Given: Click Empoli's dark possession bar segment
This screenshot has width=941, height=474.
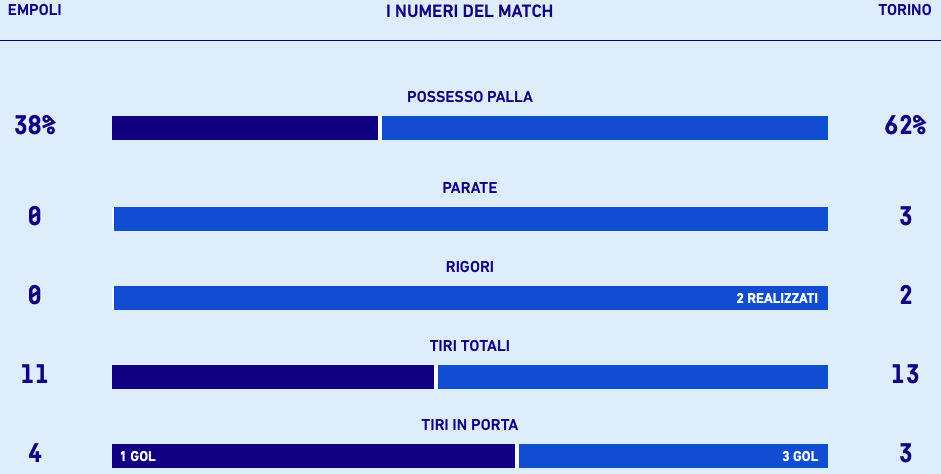Looking at the screenshot, I should click(245, 128).
